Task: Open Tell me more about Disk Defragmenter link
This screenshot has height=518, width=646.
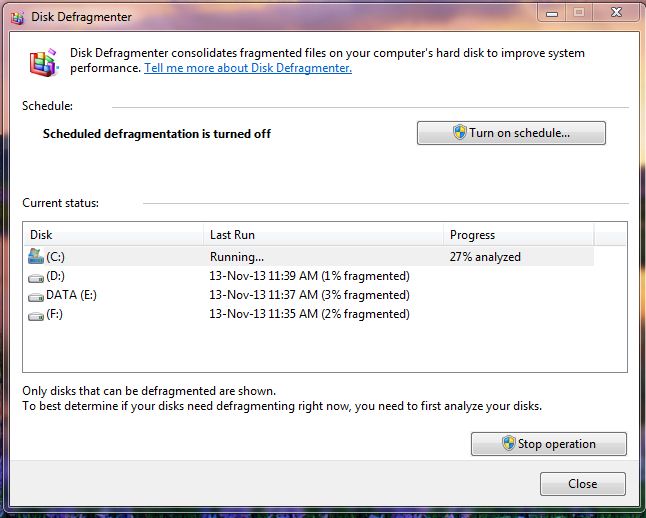Action: 248,68
